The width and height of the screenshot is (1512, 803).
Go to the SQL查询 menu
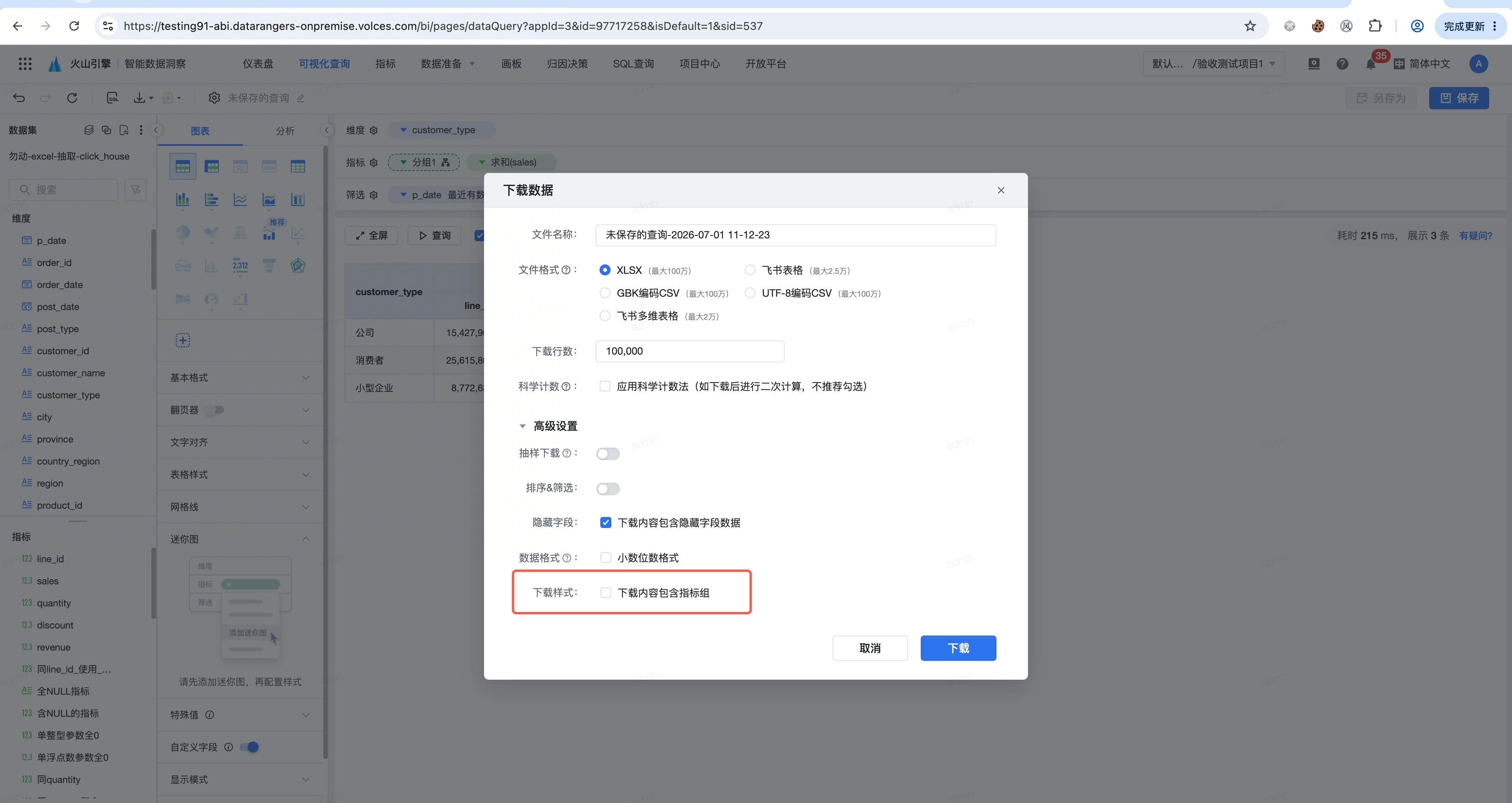pos(633,63)
